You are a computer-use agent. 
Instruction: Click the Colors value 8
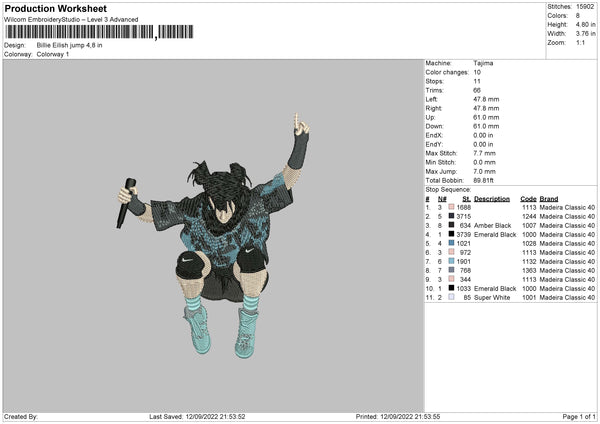pyautogui.click(x=578, y=16)
